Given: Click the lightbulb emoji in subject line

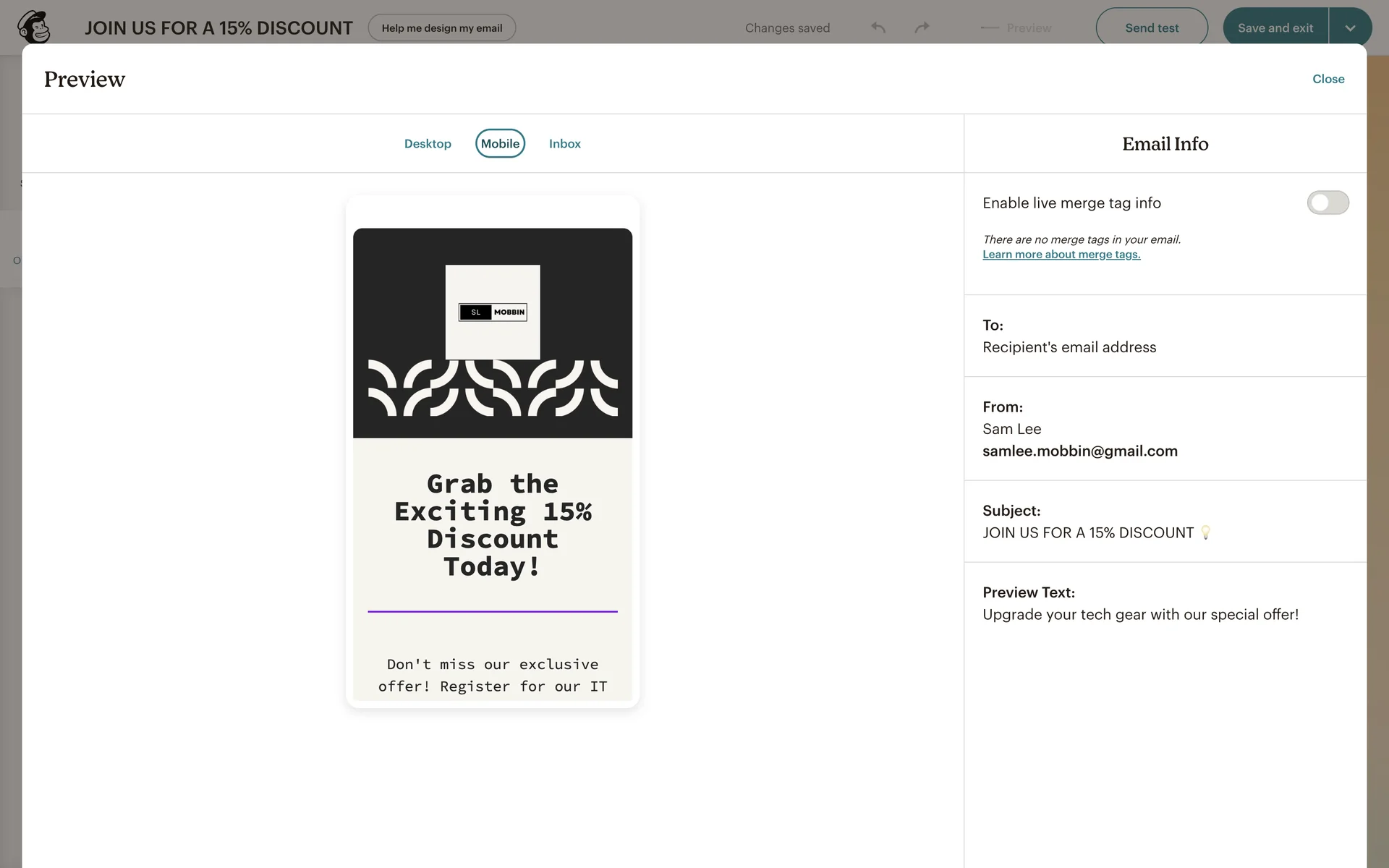Looking at the screenshot, I should point(1205,532).
